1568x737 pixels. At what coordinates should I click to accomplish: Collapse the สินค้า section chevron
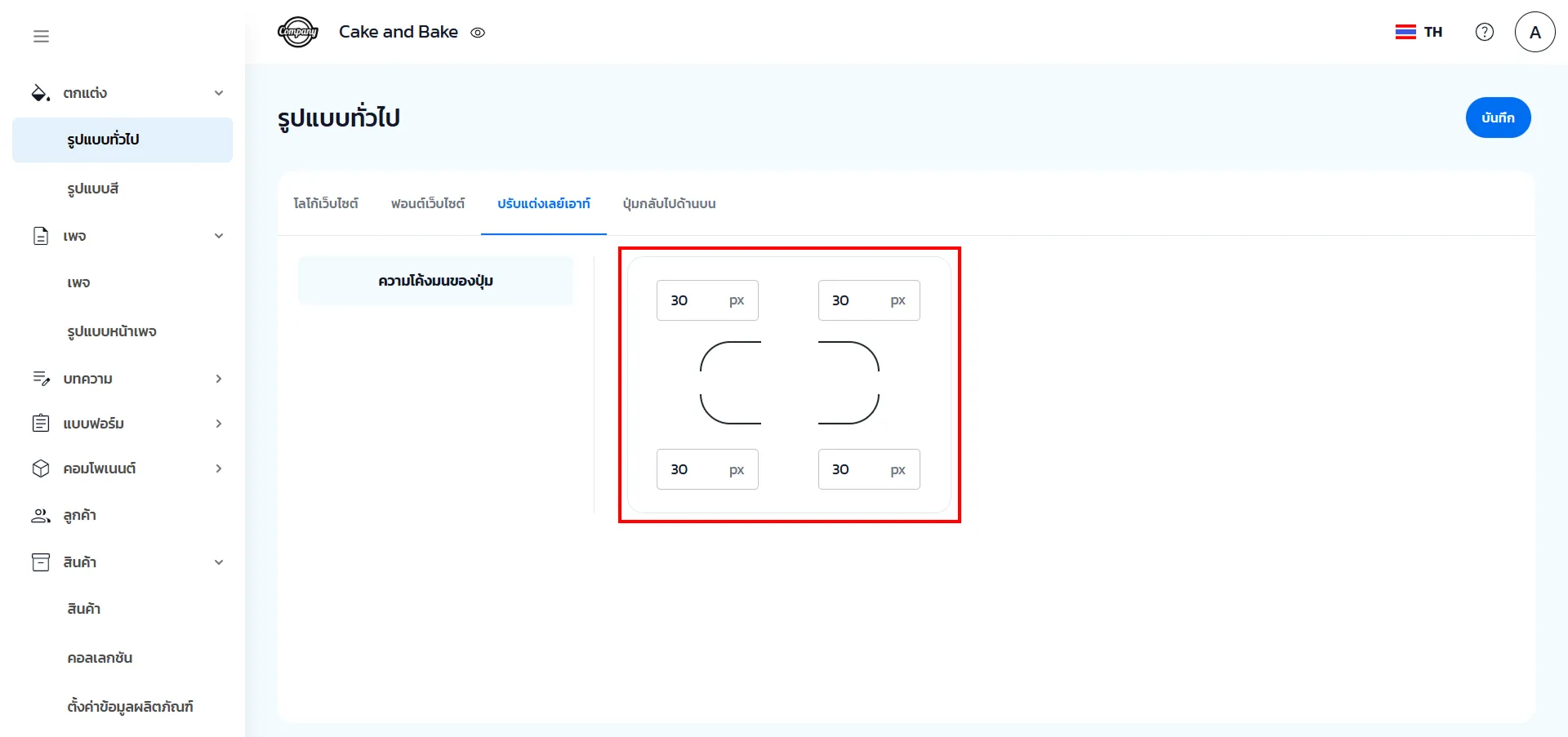[218, 562]
